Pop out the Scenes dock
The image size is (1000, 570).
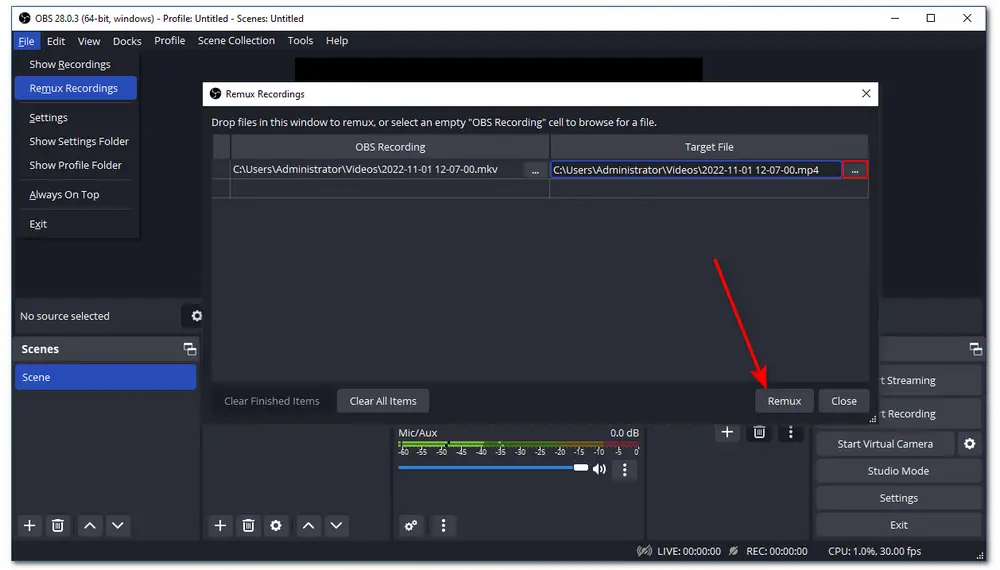tap(189, 349)
